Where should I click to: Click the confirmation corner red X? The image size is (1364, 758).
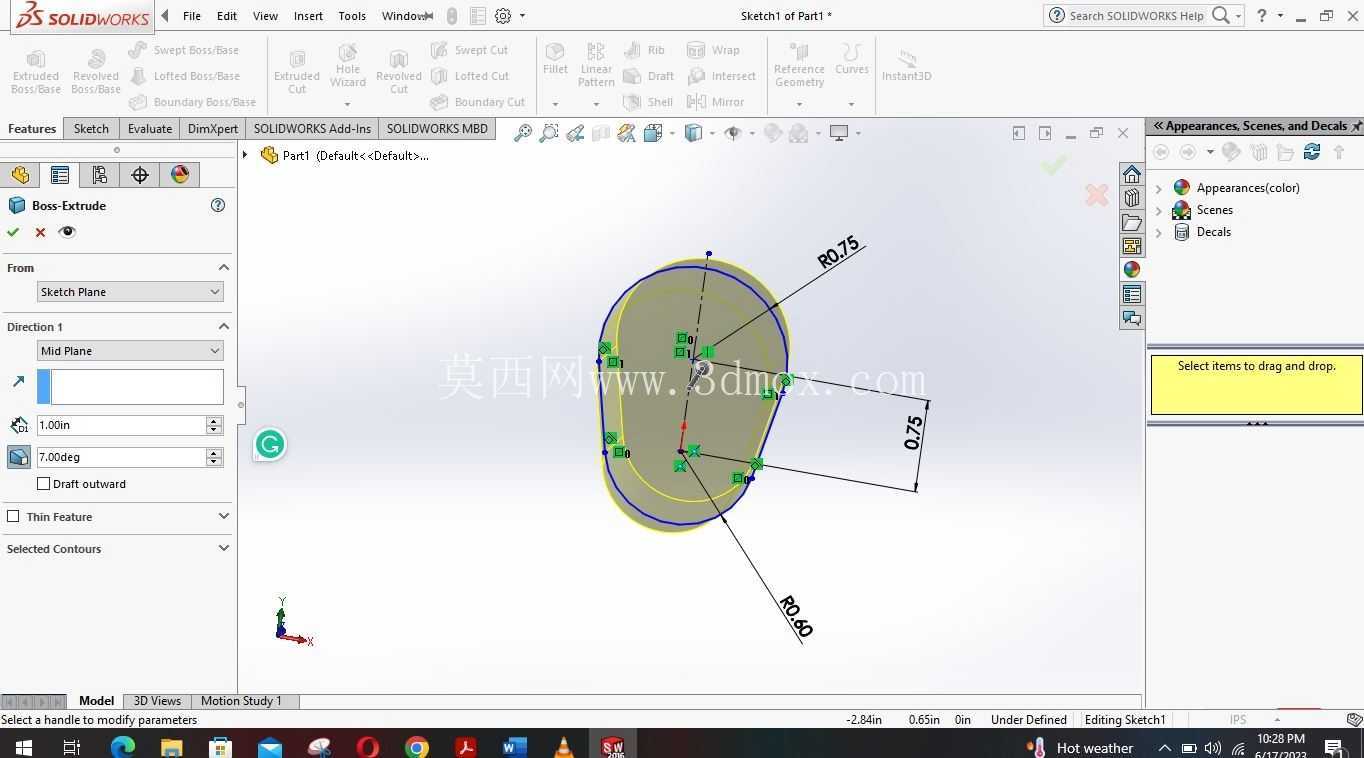[1096, 195]
